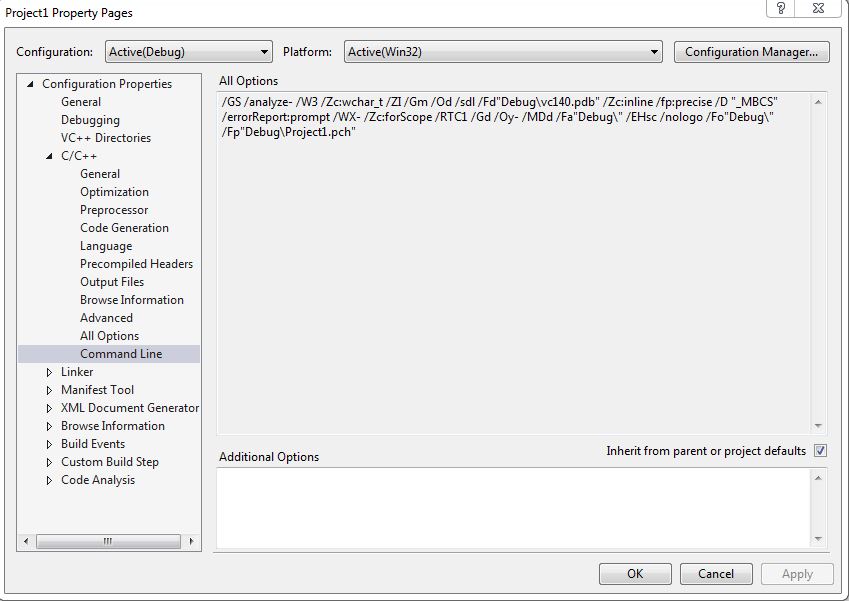Click the tree's horizontal scrollbar right arrow

click(x=191, y=541)
